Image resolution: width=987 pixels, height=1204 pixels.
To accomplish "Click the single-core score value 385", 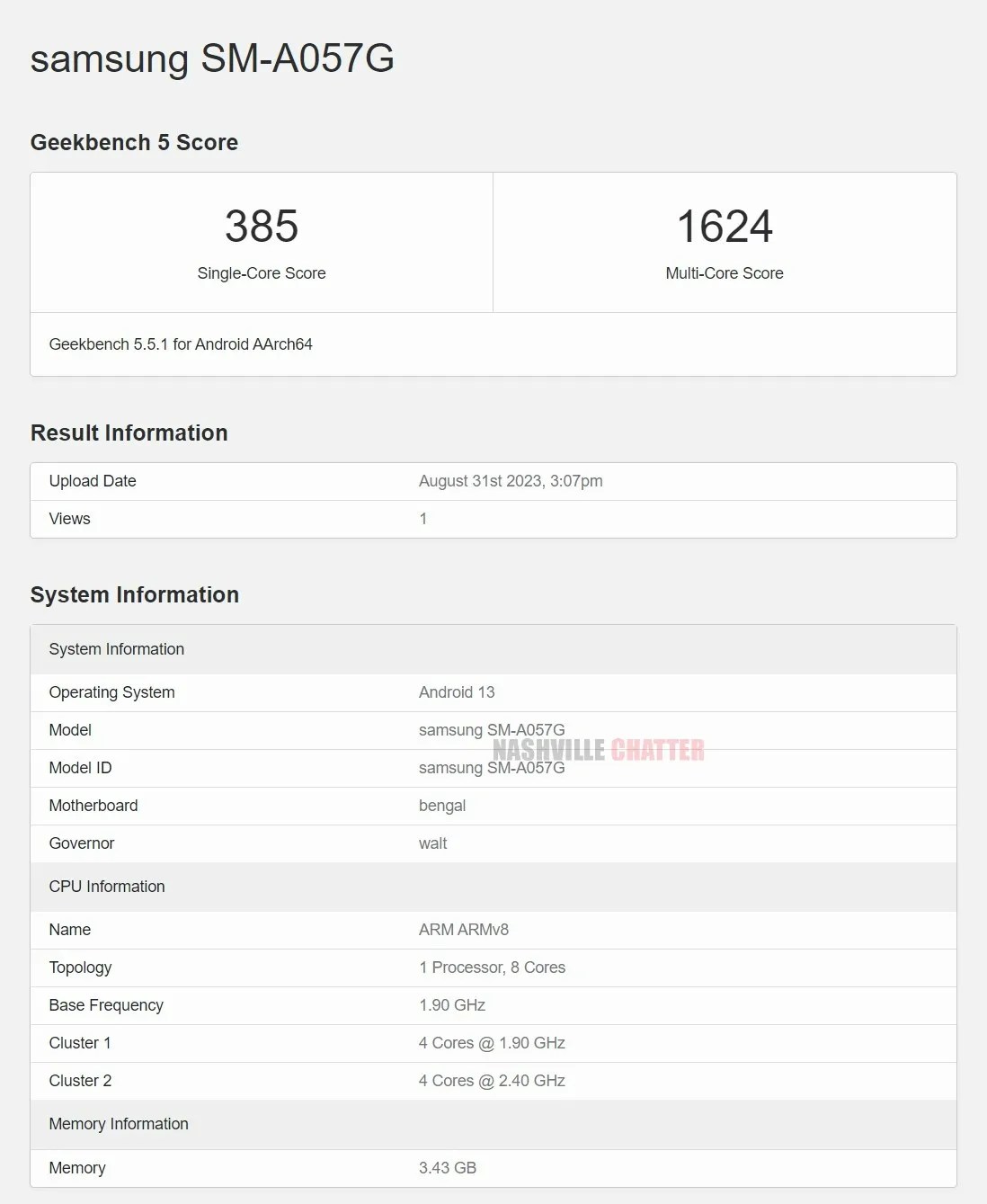I will (x=262, y=226).
